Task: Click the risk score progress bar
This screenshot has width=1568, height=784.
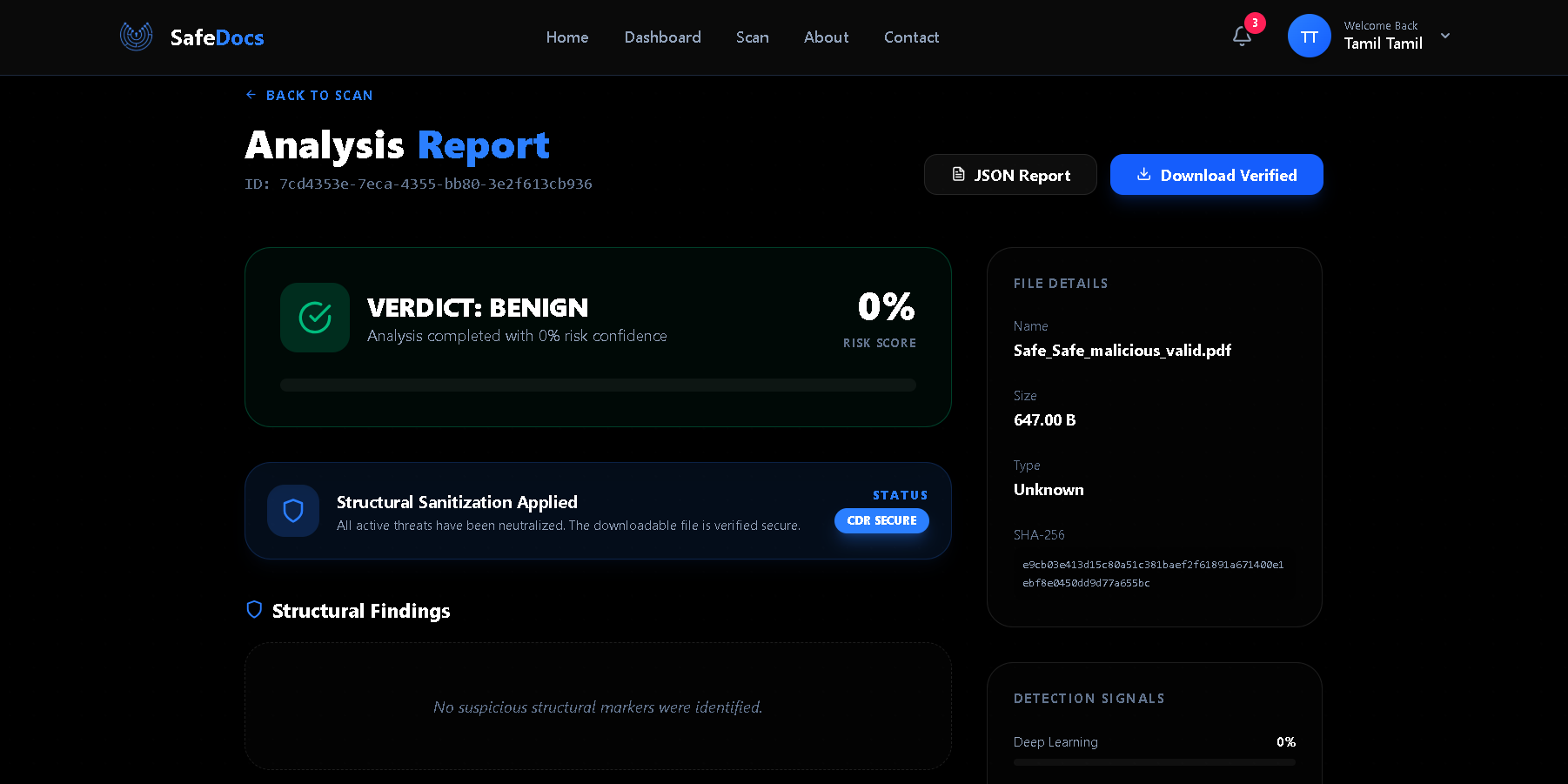Action: pos(598,385)
